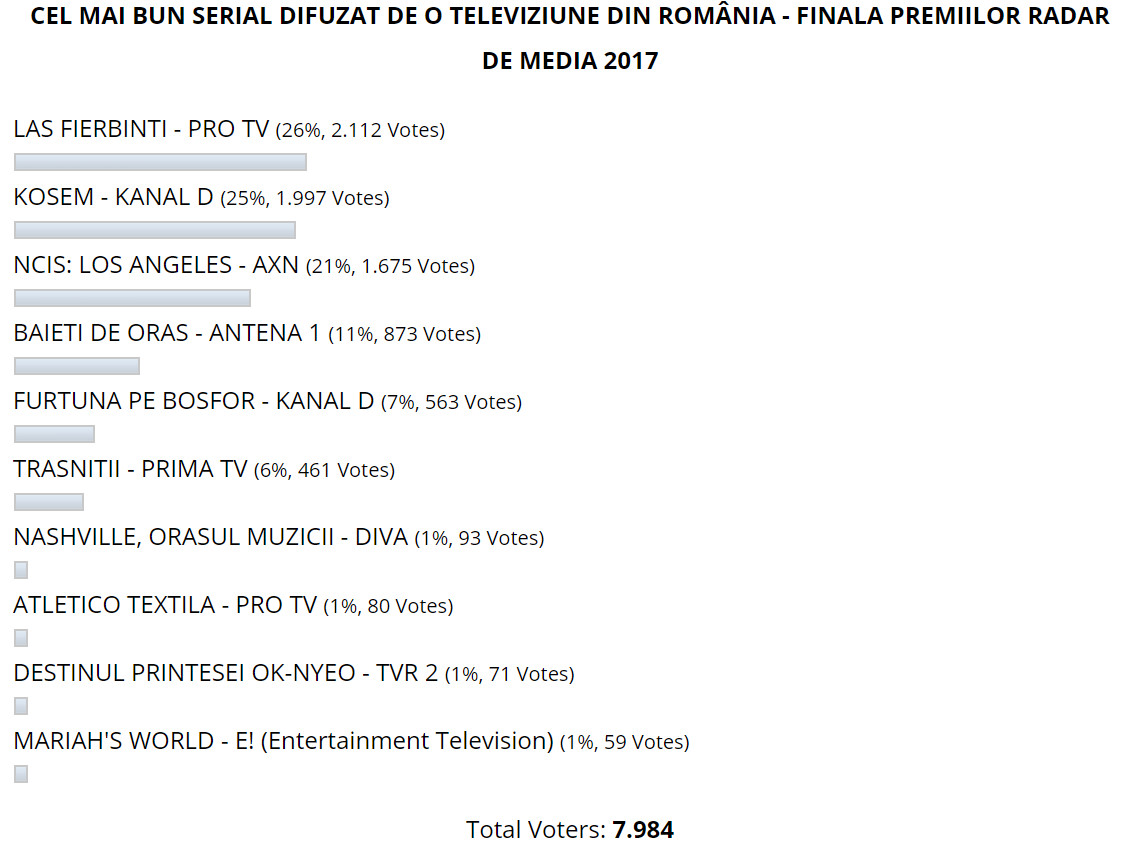Viewport: 1131px width, 846px height.
Task: Click the small ATLETICO TEXTILA result bar
Action: 21,638
